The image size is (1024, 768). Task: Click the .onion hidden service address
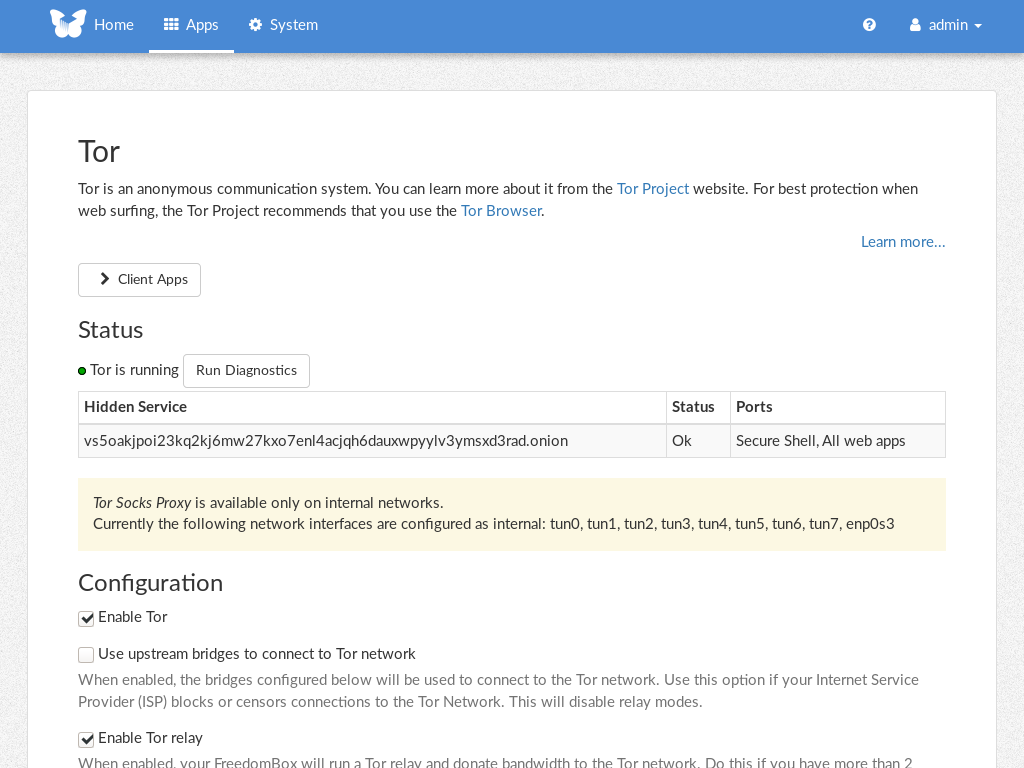[x=326, y=441]
